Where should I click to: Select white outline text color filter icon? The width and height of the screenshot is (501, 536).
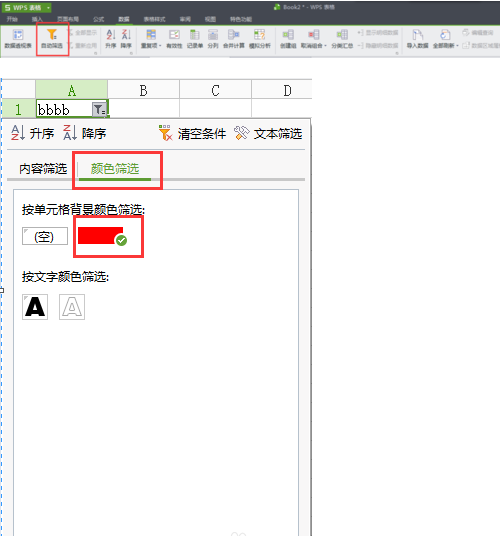click(x=72, y=307)
